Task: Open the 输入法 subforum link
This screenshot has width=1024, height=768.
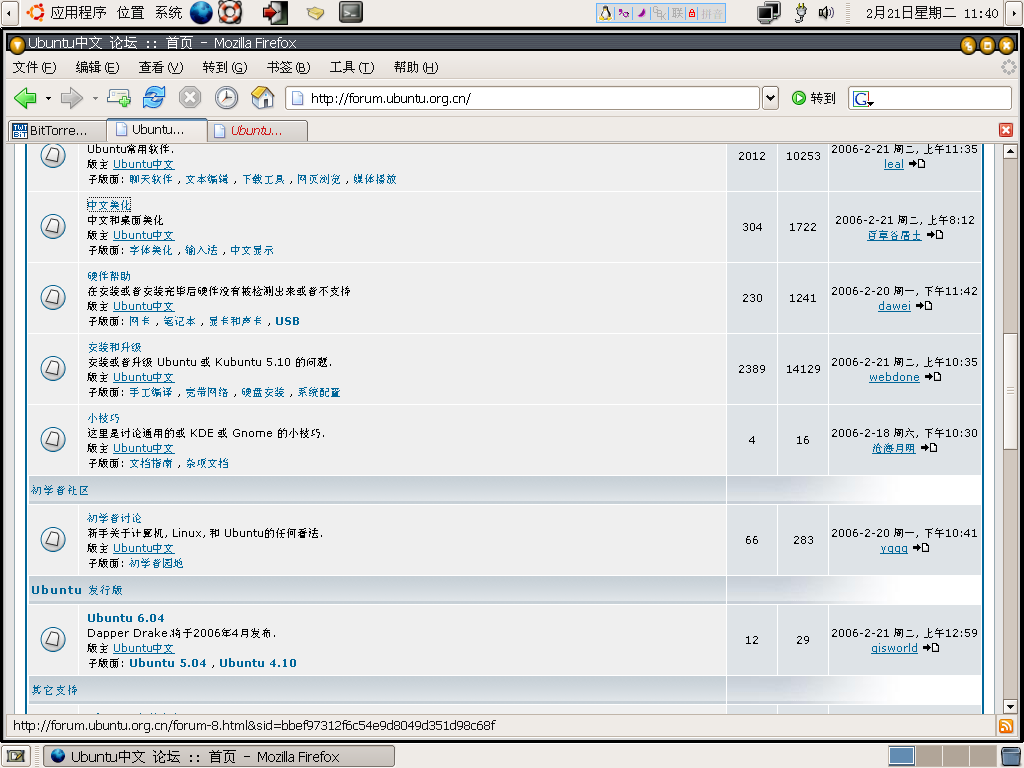Action: pyautogui.click(x=201, y=250)
